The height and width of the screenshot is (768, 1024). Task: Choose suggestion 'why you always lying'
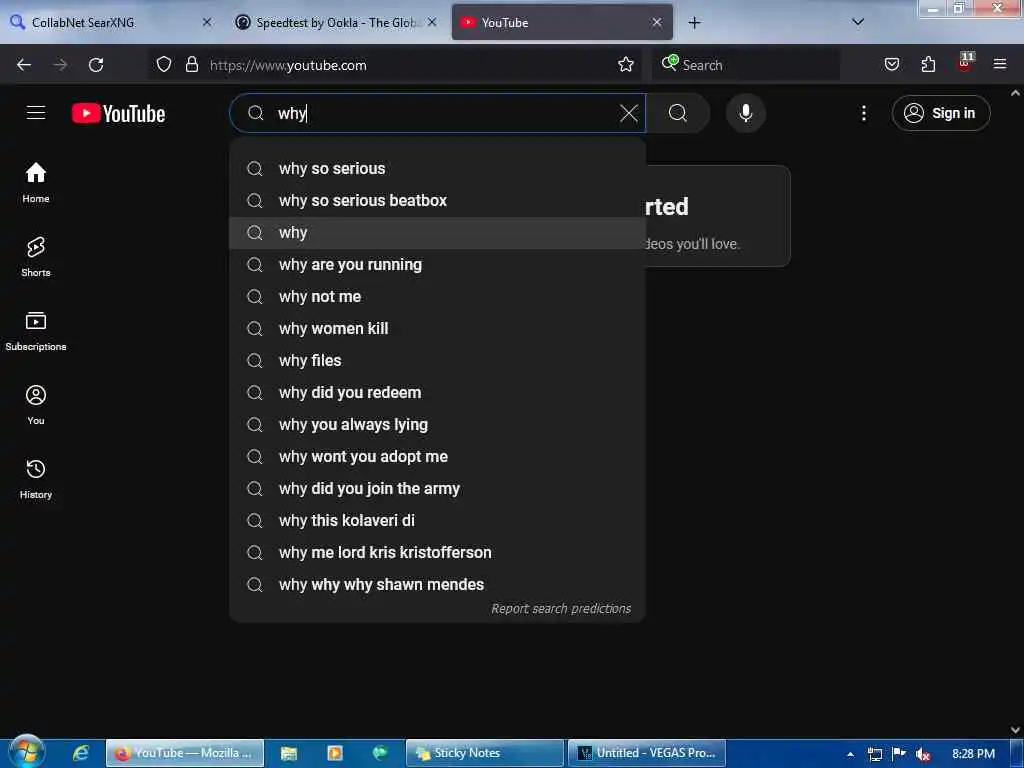tap(438, 424)
